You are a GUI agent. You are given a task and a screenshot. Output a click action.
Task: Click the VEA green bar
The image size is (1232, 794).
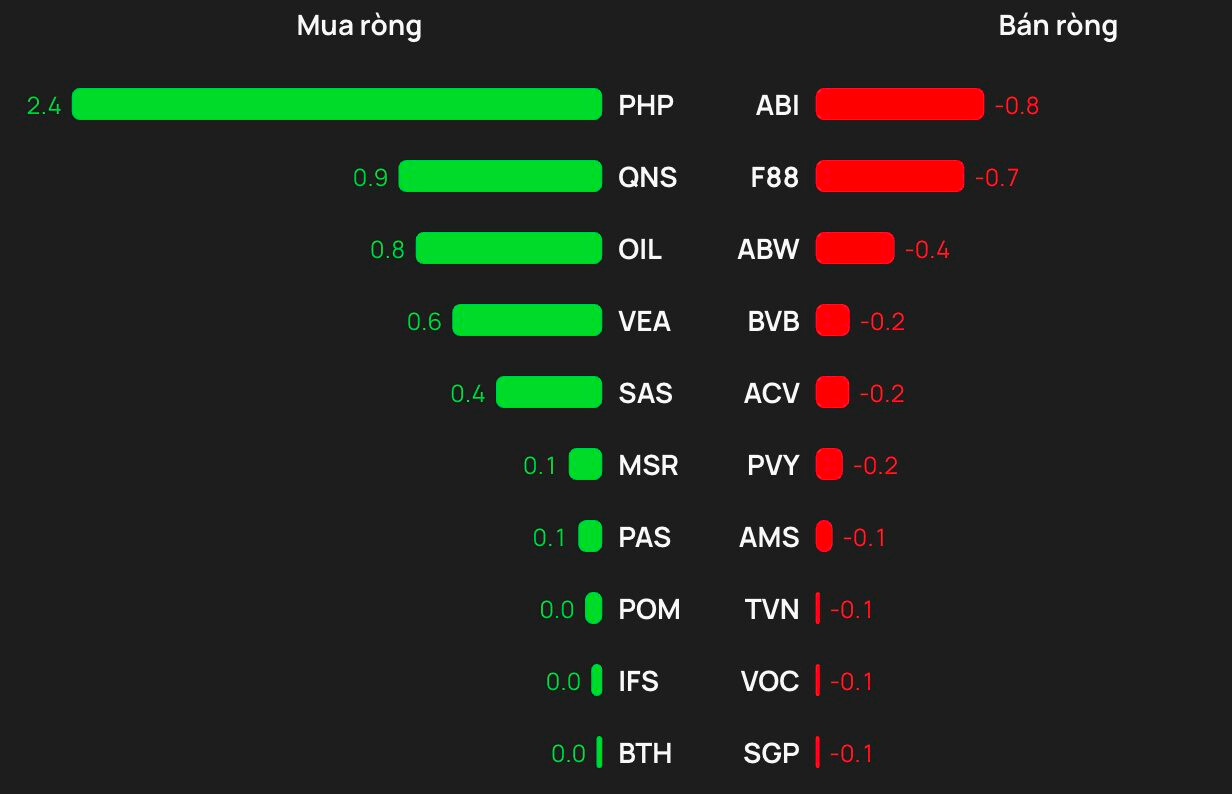click(527, 320)
